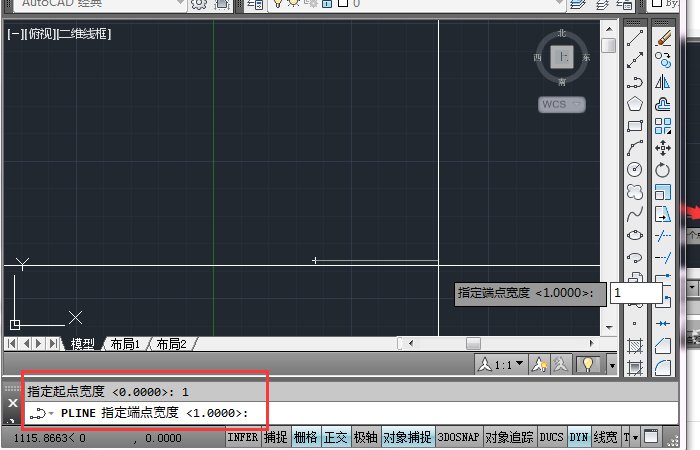Open the AutoCAD 经典 workspace dropdown
The height and width of the screenshot is (450, 700).
(x=180, y=4)
